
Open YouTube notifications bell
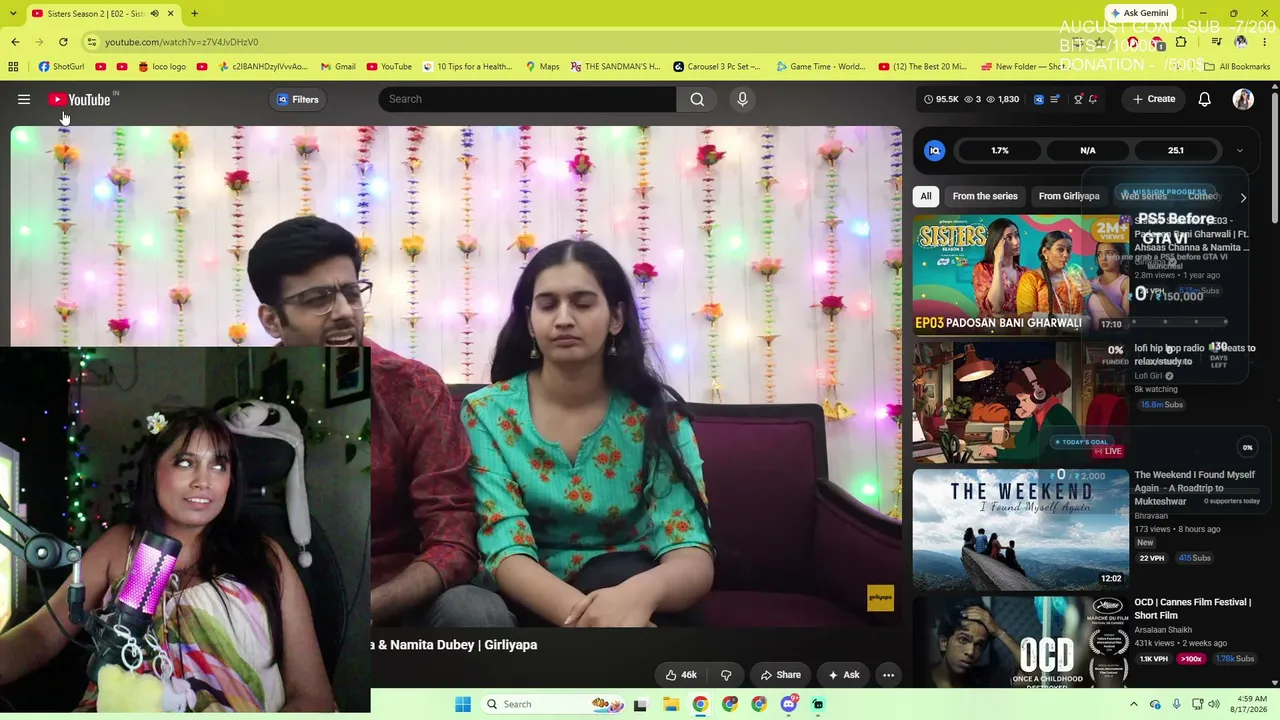1204,99
